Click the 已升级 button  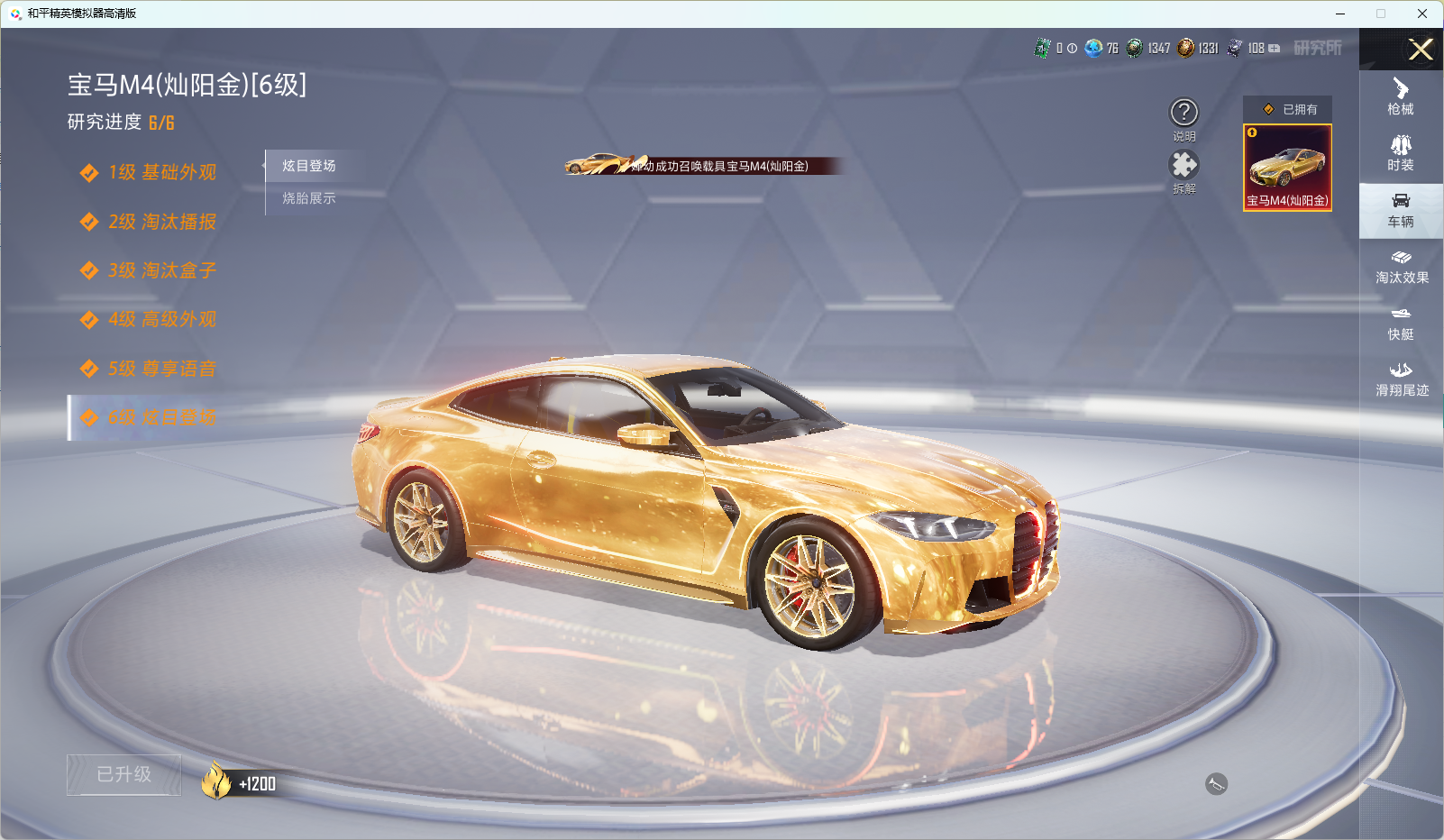tap(124, 775)
